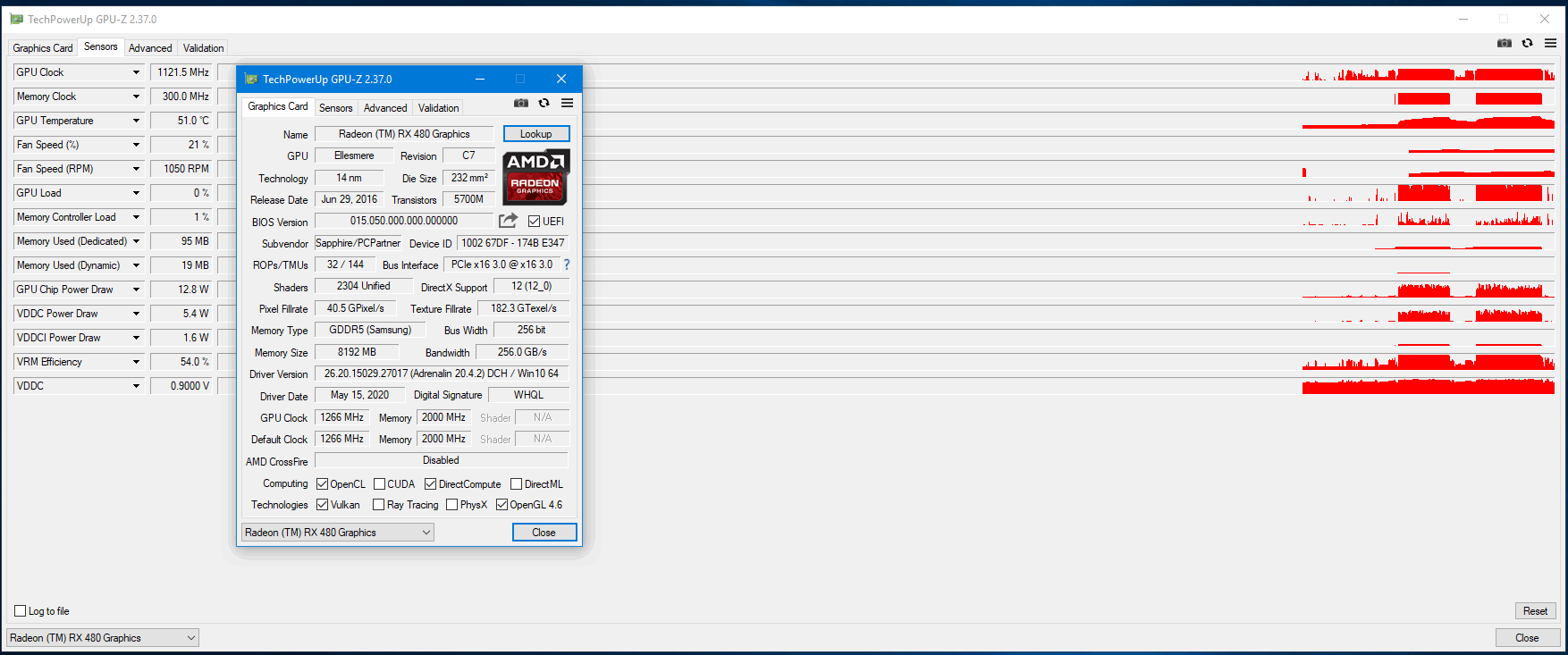Click the refresh icon in the front GPU-Z window
Image resolution: width=1568 pixels, height=655 pixels.
pos(544,103)
